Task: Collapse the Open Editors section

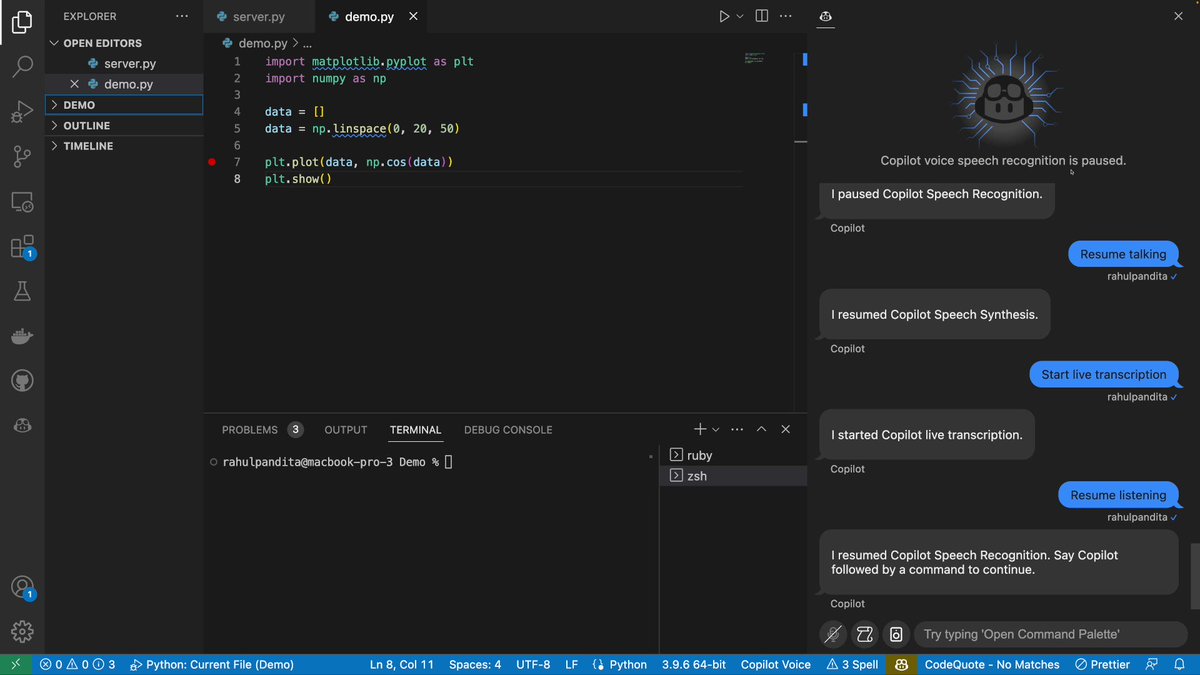Action: coord(124,43)
